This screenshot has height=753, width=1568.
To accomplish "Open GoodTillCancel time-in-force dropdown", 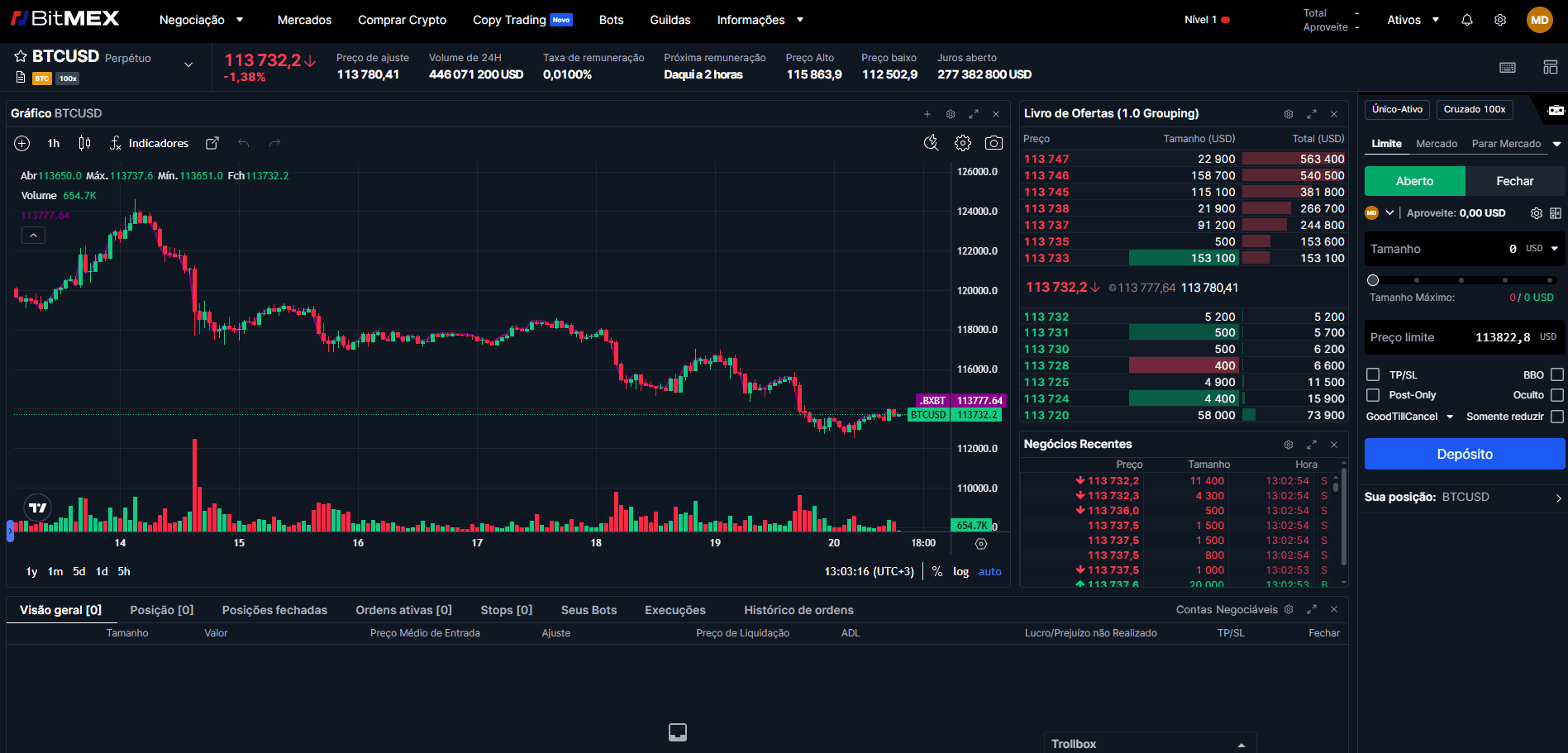I will tap(1409, 417).
